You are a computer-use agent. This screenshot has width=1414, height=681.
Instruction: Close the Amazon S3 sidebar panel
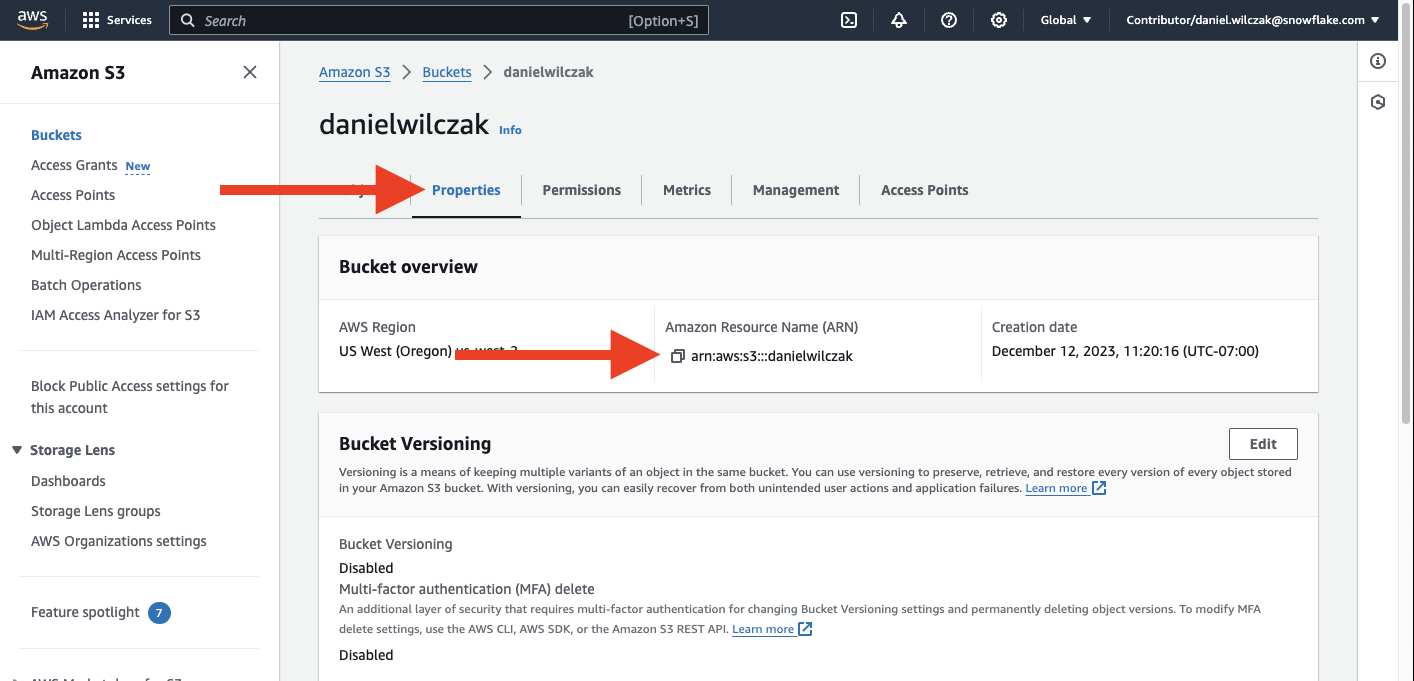(x=250, y=72)
